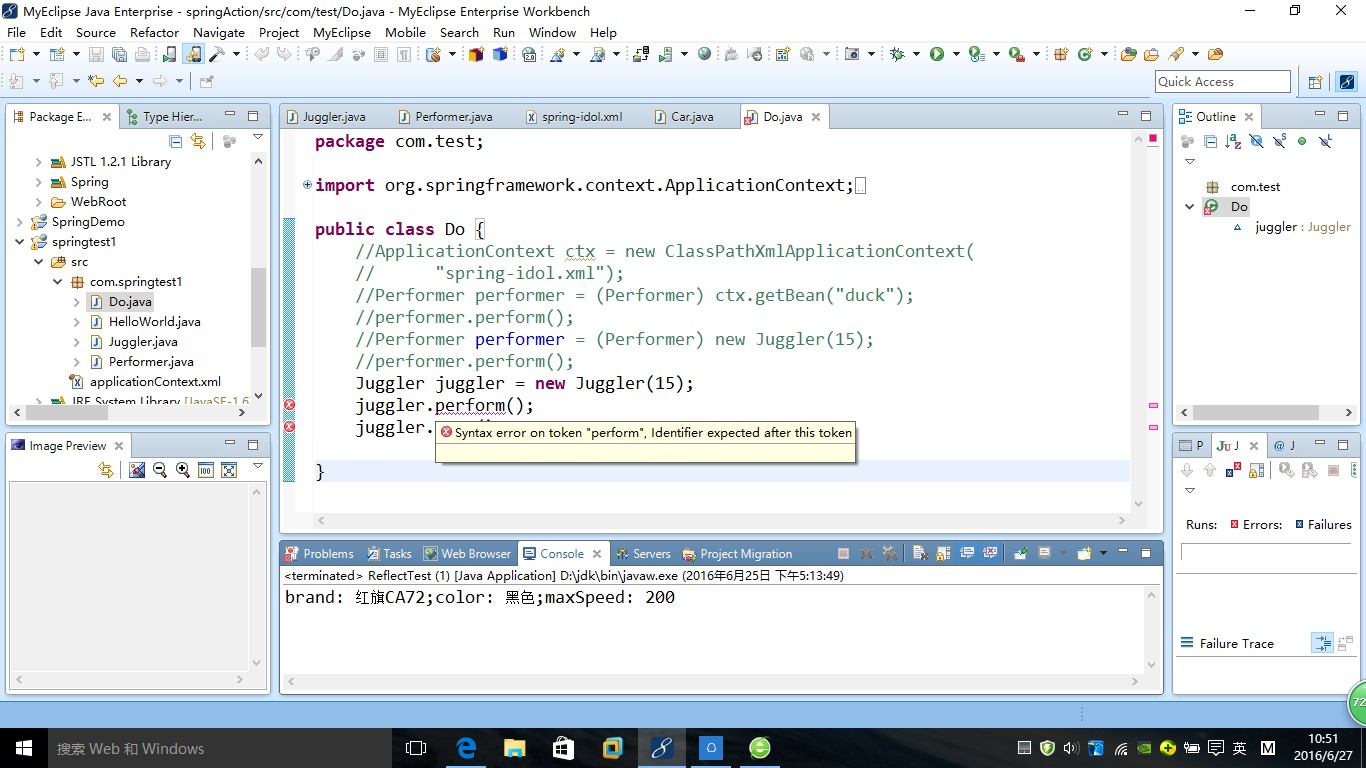Image resolution: width=1366 pixels, height=768 pixels.
Task: Select the juggler field in Outline
Action: pos(1290,226)
